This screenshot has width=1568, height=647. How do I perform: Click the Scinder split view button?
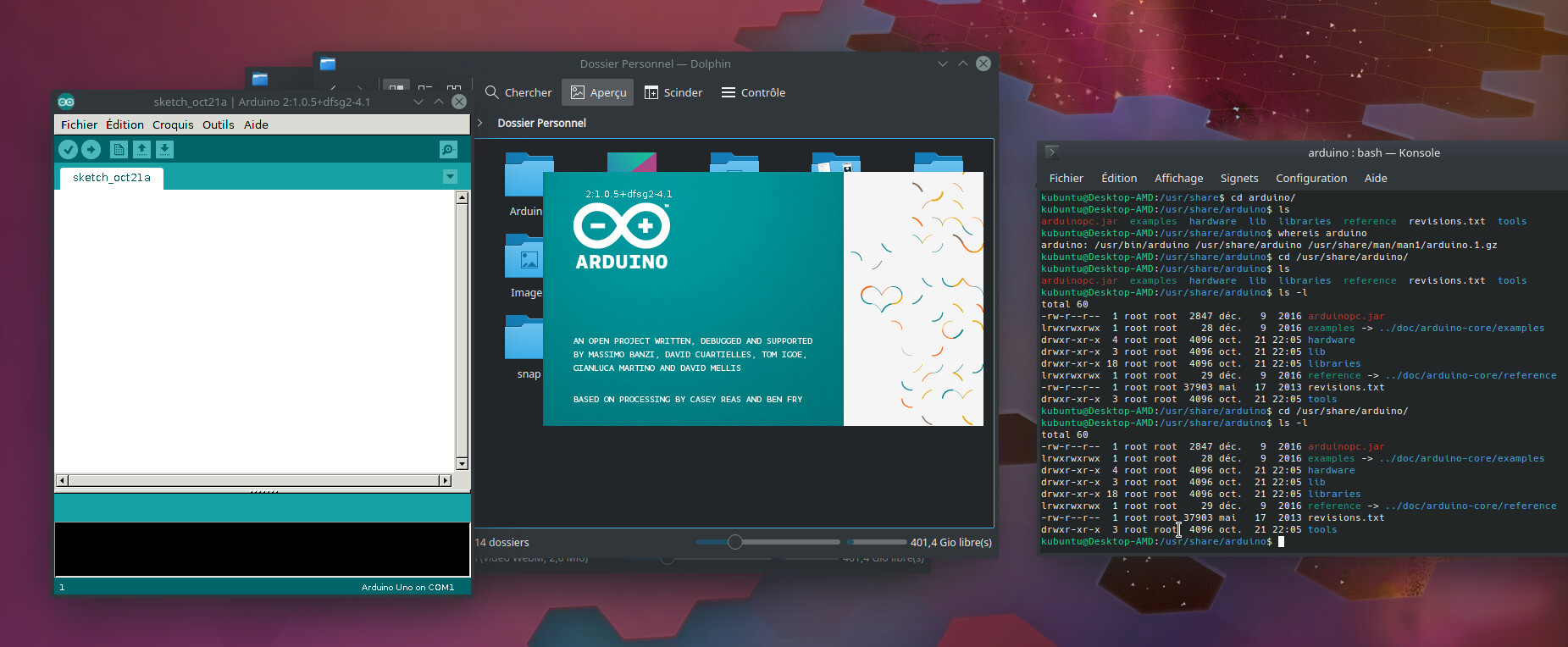click(x=673, y=92)
